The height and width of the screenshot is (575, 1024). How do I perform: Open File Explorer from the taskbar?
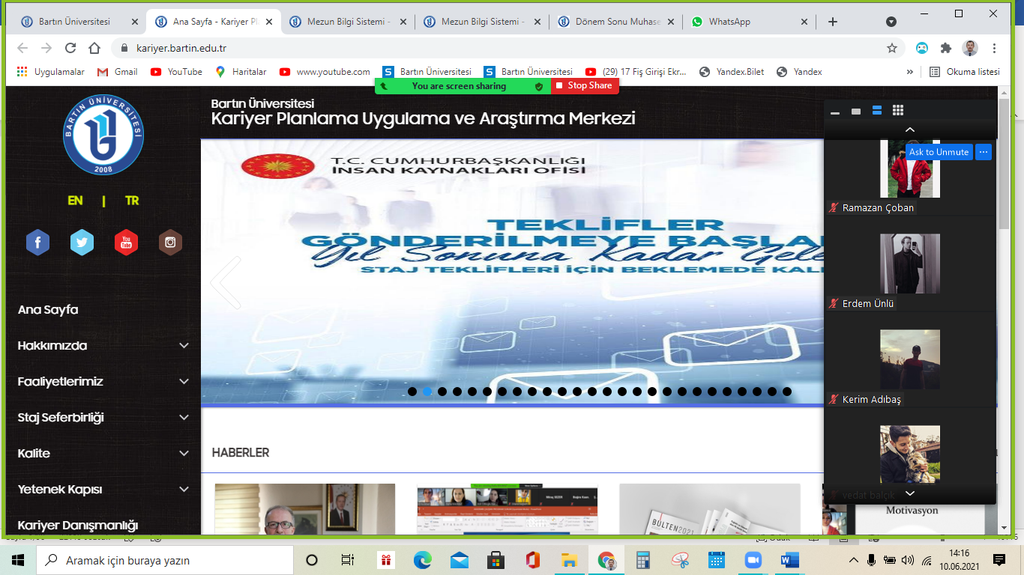(569, 560)
